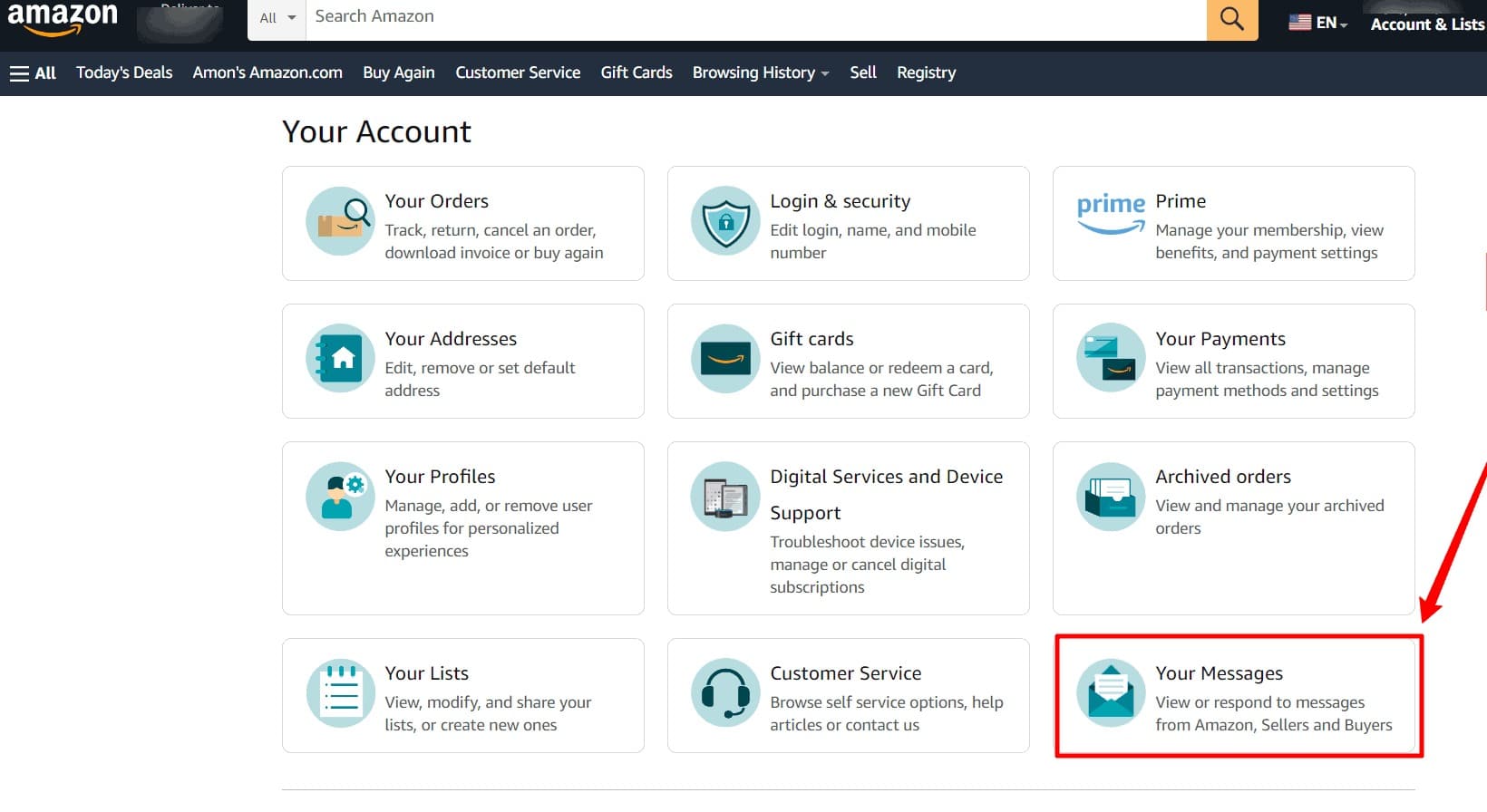The image size is (1487, 812).
Task: Click 'Browse self service options' text
Action: pyautogui.click(x=886, y=714)
